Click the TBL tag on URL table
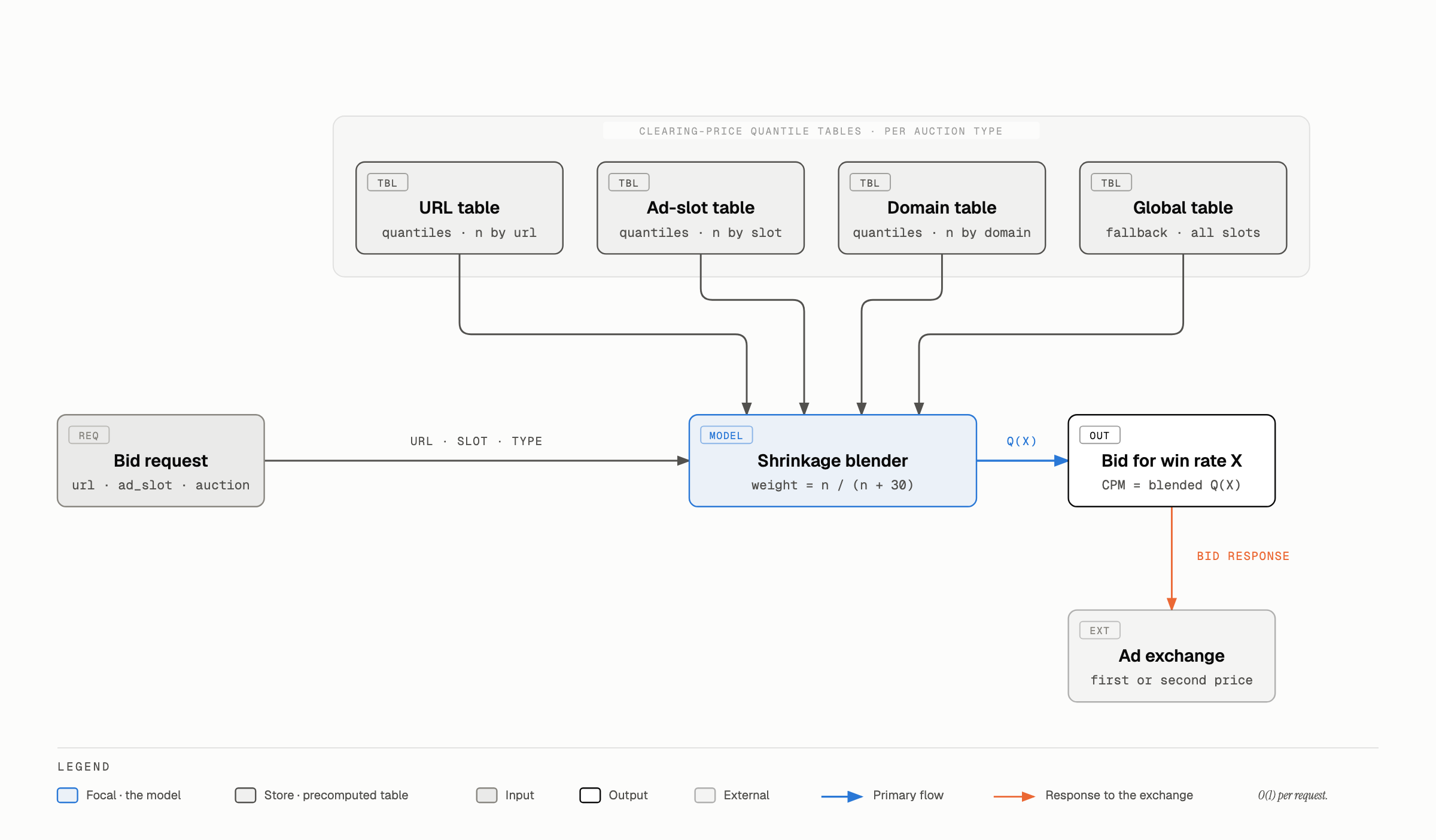This screenshot has height=840, width=1436. [387, 182]
